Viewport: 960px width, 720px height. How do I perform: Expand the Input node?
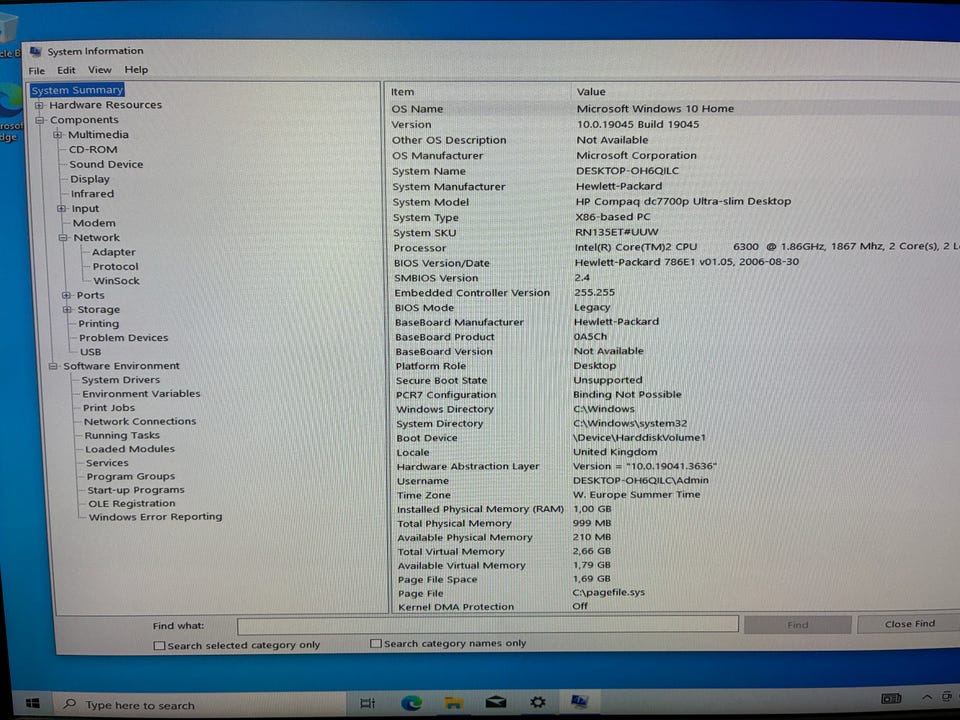[61, 209]
